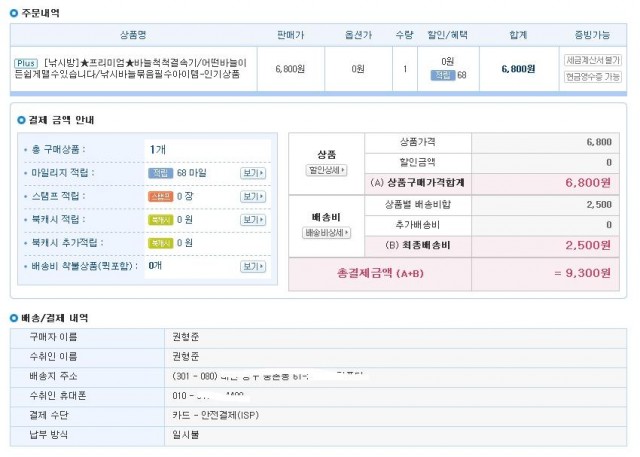Click the 일시불 payment value

[185, 435]
